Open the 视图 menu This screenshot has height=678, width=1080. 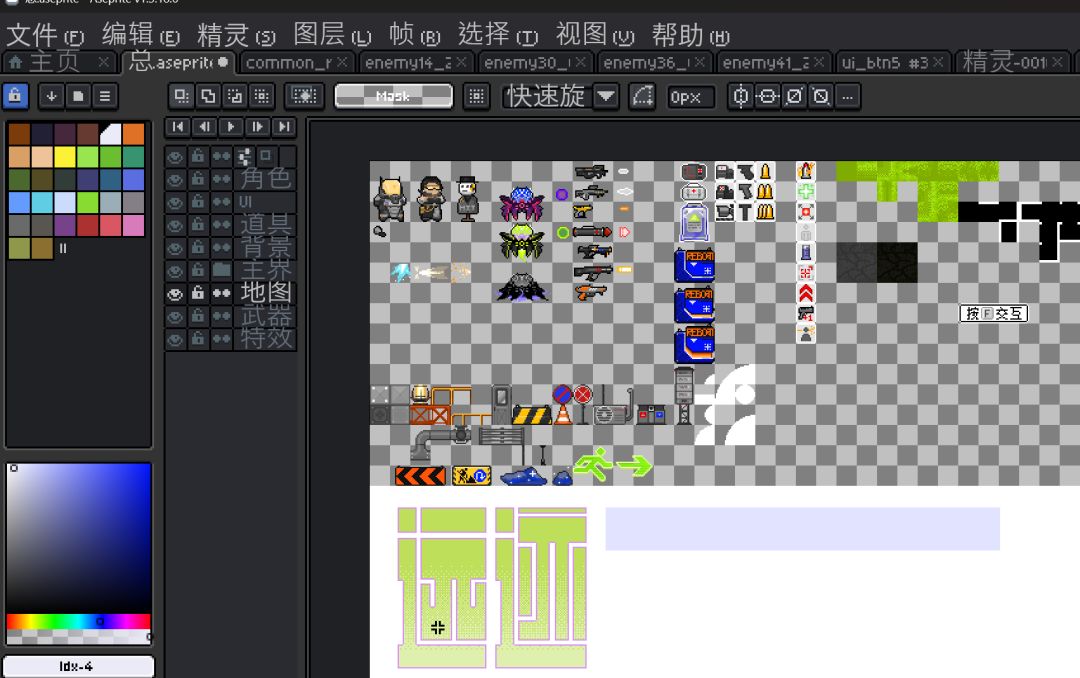click(x=594, y=34)
